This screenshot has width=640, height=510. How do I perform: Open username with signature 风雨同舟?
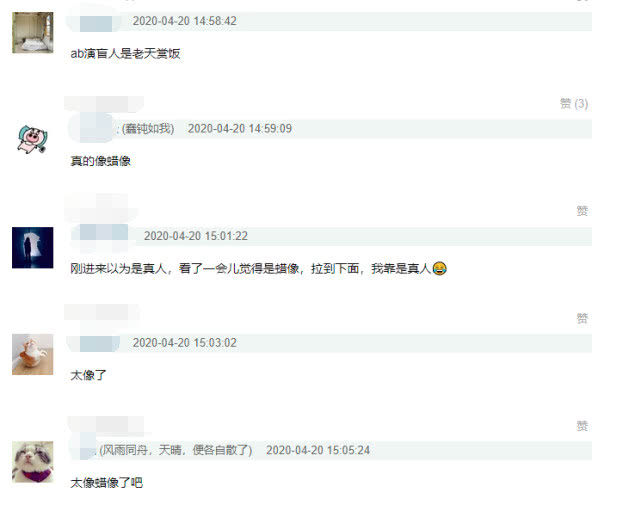point(88,450)
